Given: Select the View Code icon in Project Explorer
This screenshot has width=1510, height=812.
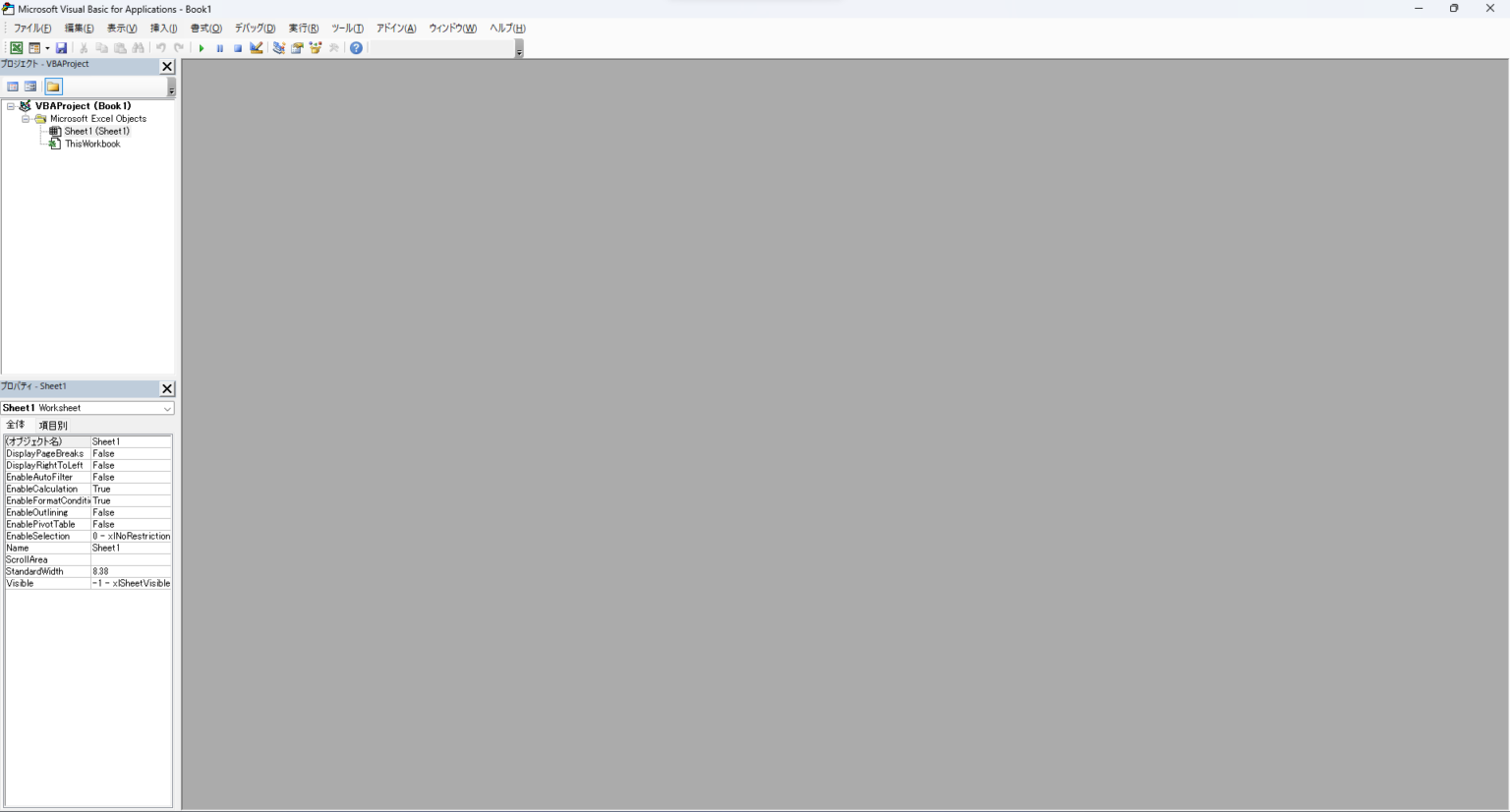Looking at the screenshot, I should [x=13, y=87].
